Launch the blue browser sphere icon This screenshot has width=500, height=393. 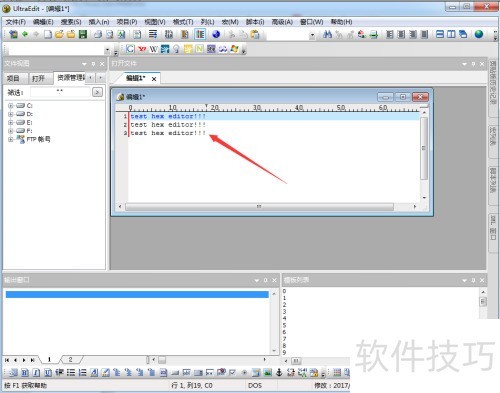tap(216, 34)
